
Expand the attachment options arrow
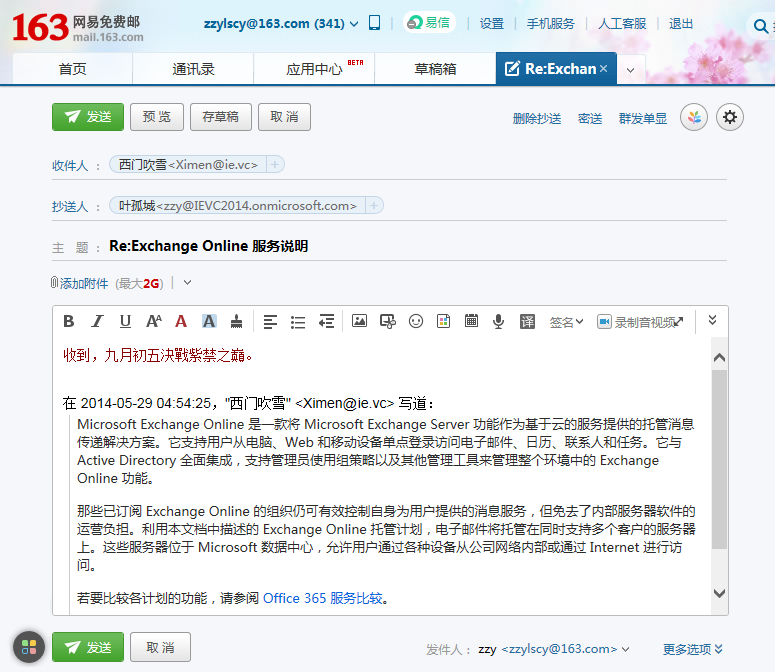click(187, 283)
